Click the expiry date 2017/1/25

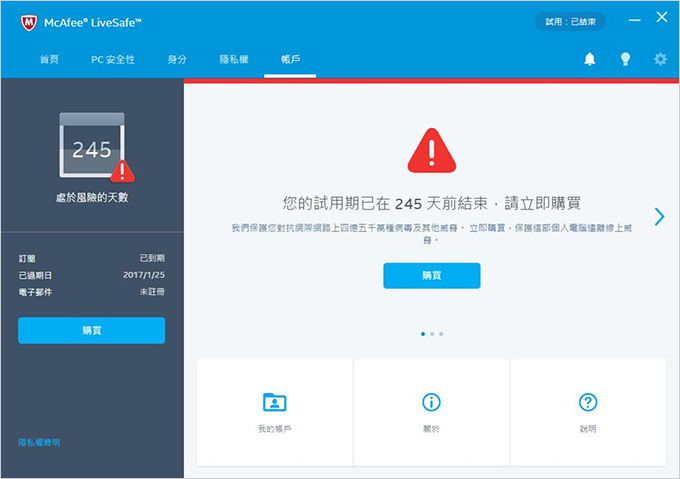point(144,275)
